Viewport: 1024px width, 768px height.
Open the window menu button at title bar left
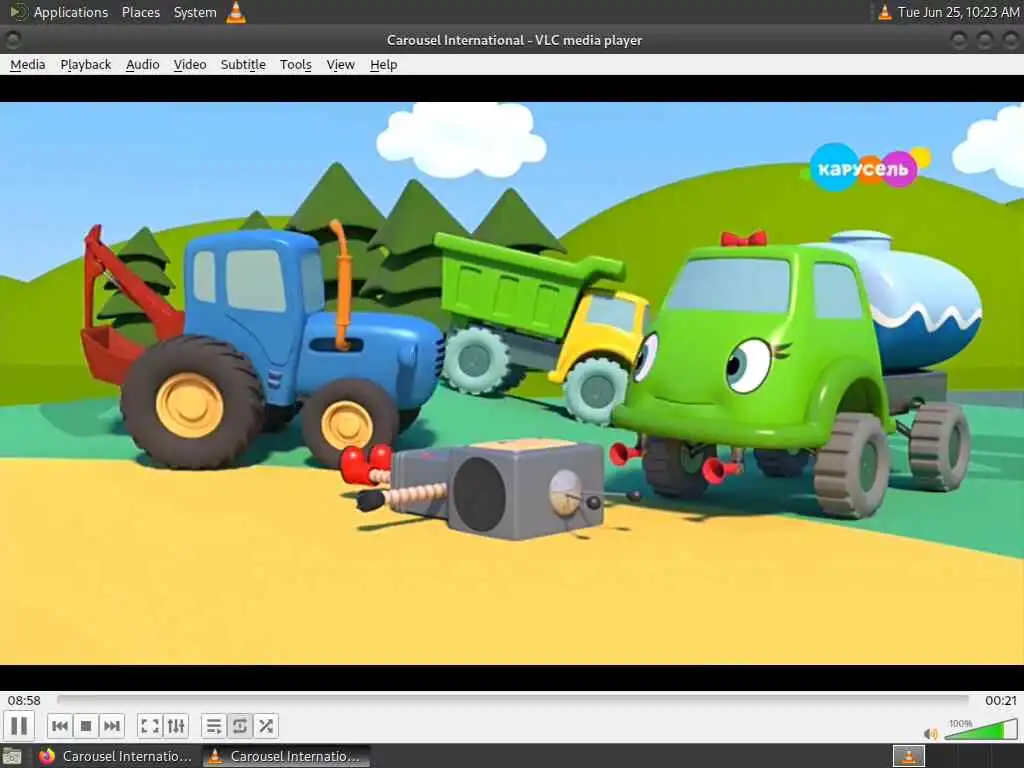[x=12, y=40]
